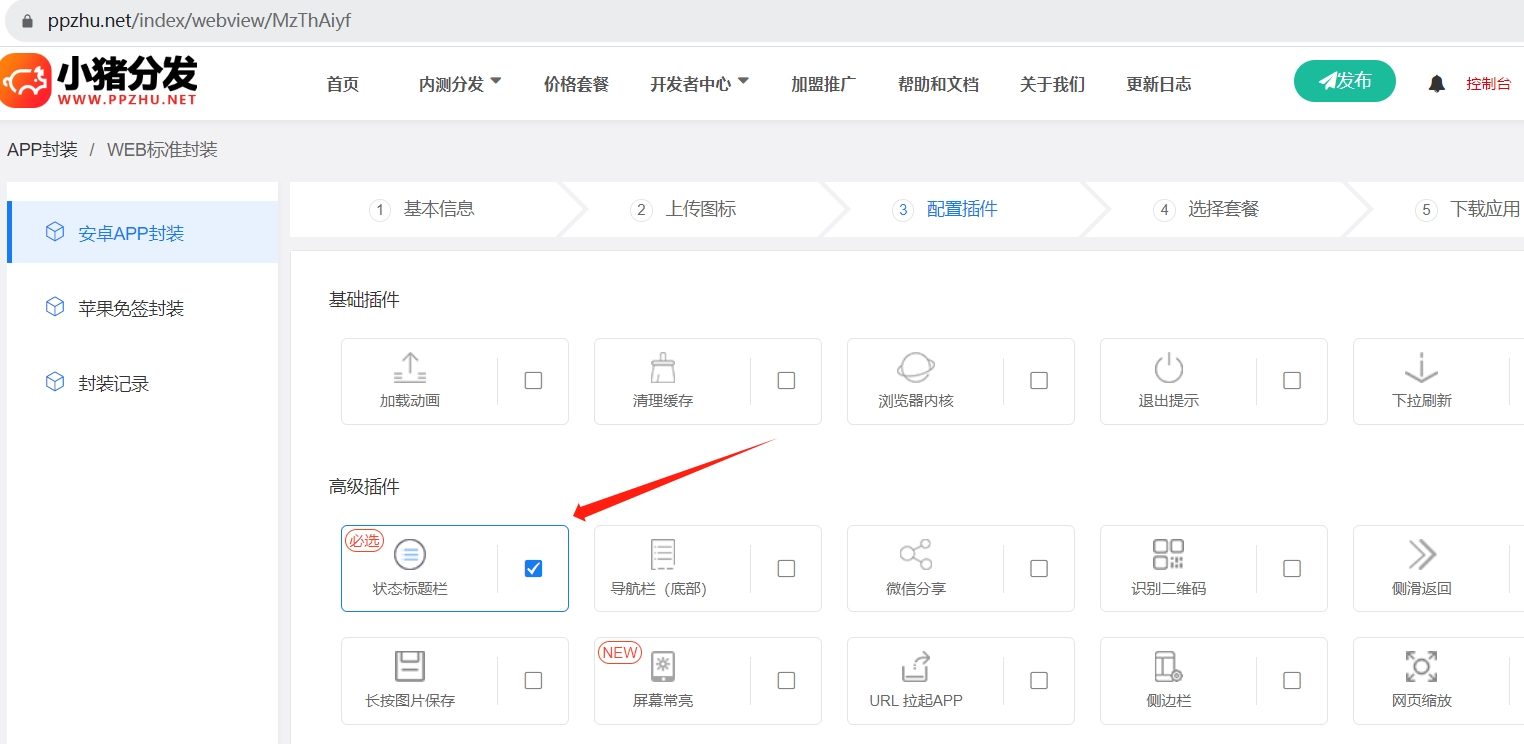Image resolution: width=1524 pixels, height=744 pixels.
Task: Click the notification bell icon
Action: click(1437, 83)
